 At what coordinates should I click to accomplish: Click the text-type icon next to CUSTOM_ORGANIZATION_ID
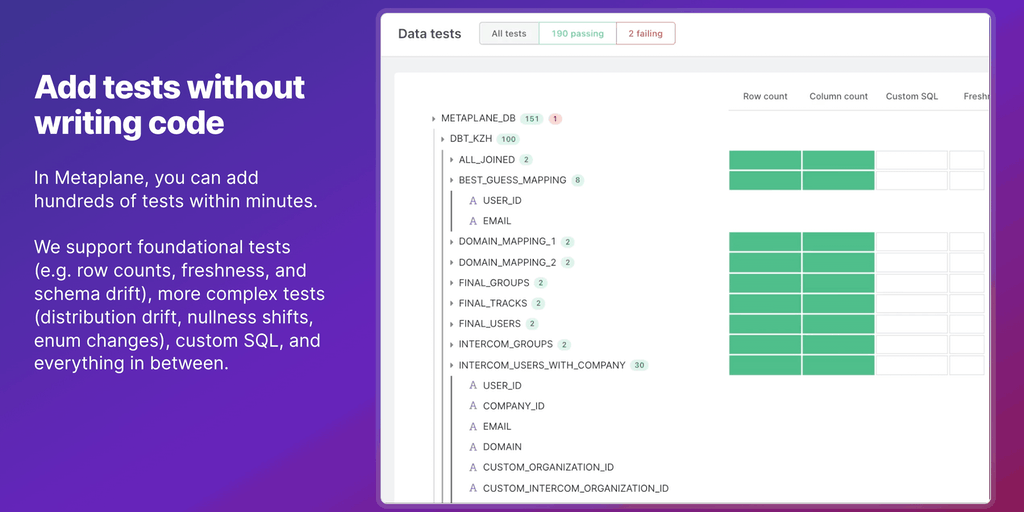[x=473, y=468]
